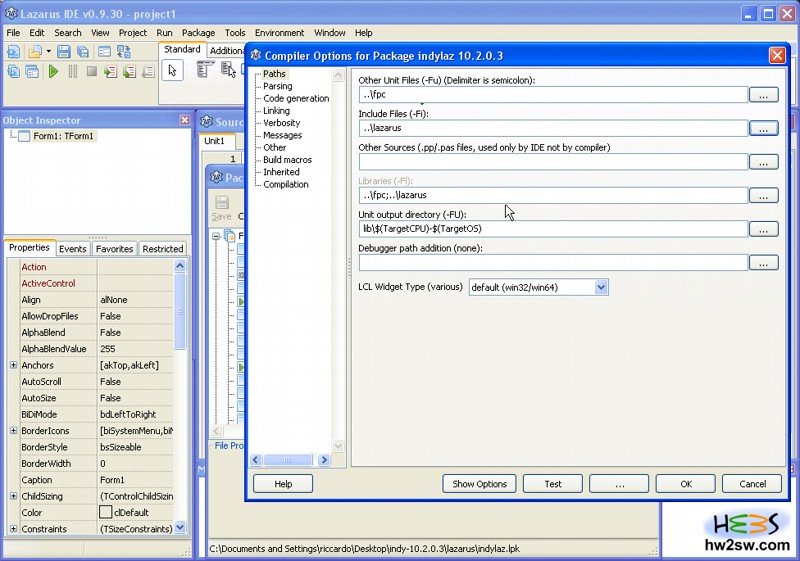The width and height of the screenshot is (800, 561).
Task: Select Verbosity in options tree
Action: [282, 123]
